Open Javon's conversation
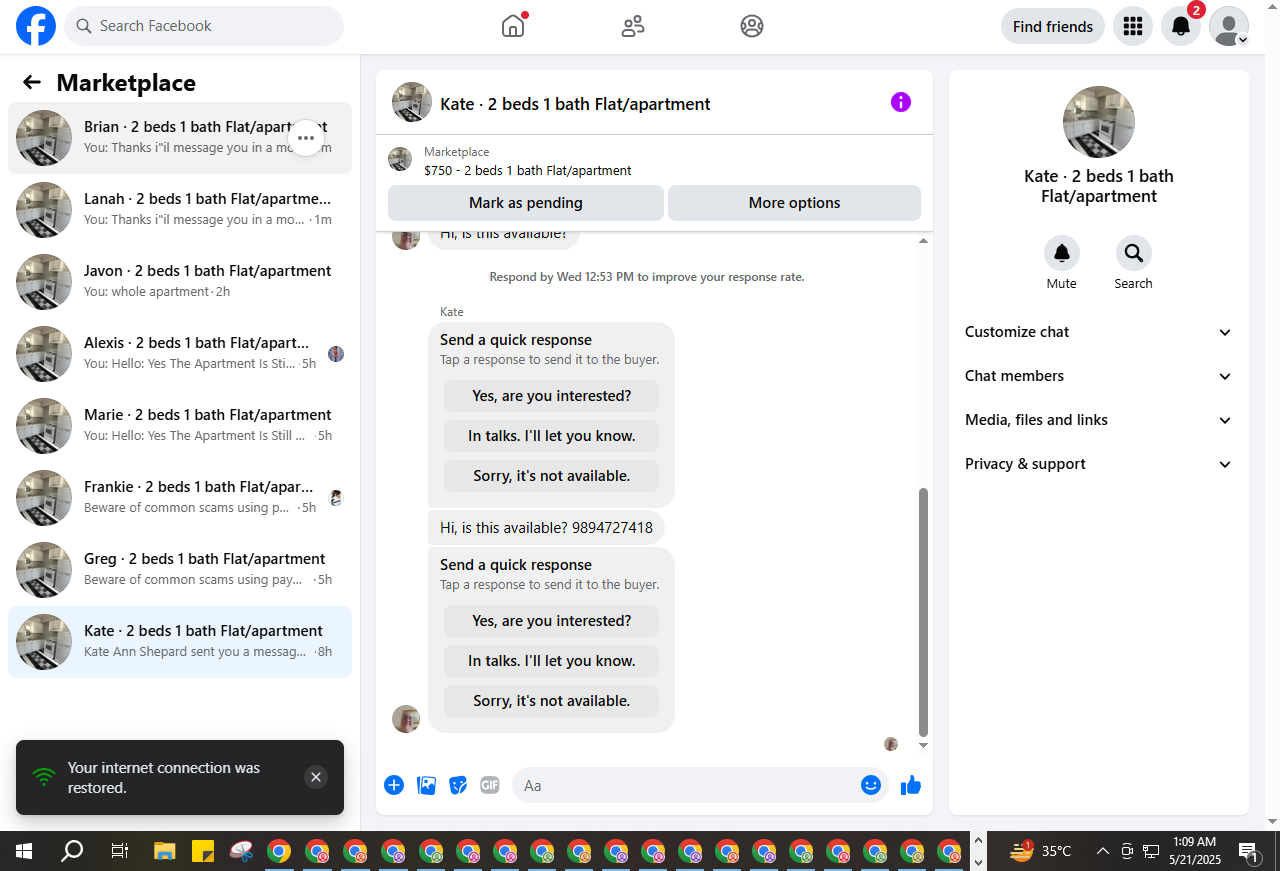The image size is (1280, 871). coord(180,282)
